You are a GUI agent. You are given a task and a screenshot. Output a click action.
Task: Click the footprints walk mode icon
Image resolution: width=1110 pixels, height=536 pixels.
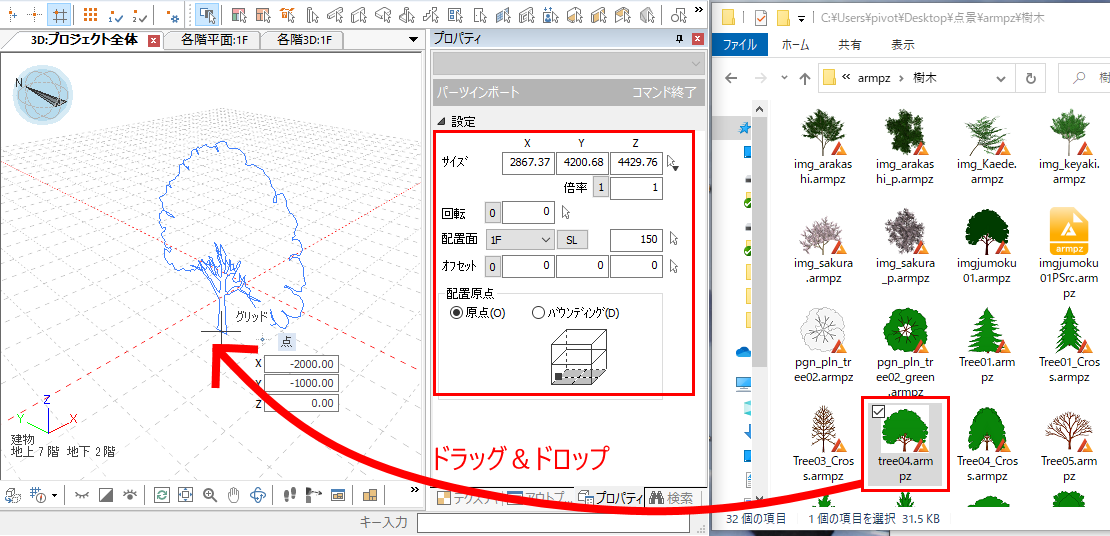pyautogui.click(x=290, y=495)
